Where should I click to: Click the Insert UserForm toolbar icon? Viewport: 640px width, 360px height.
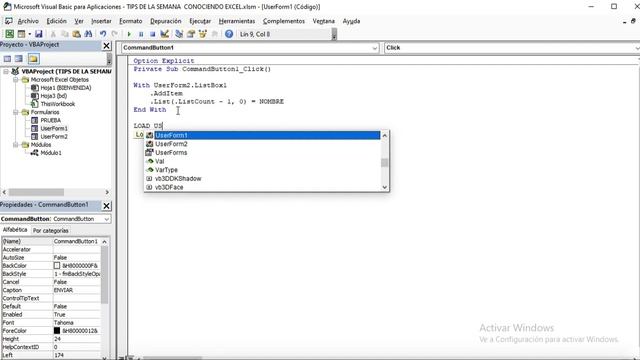point(21,34)
